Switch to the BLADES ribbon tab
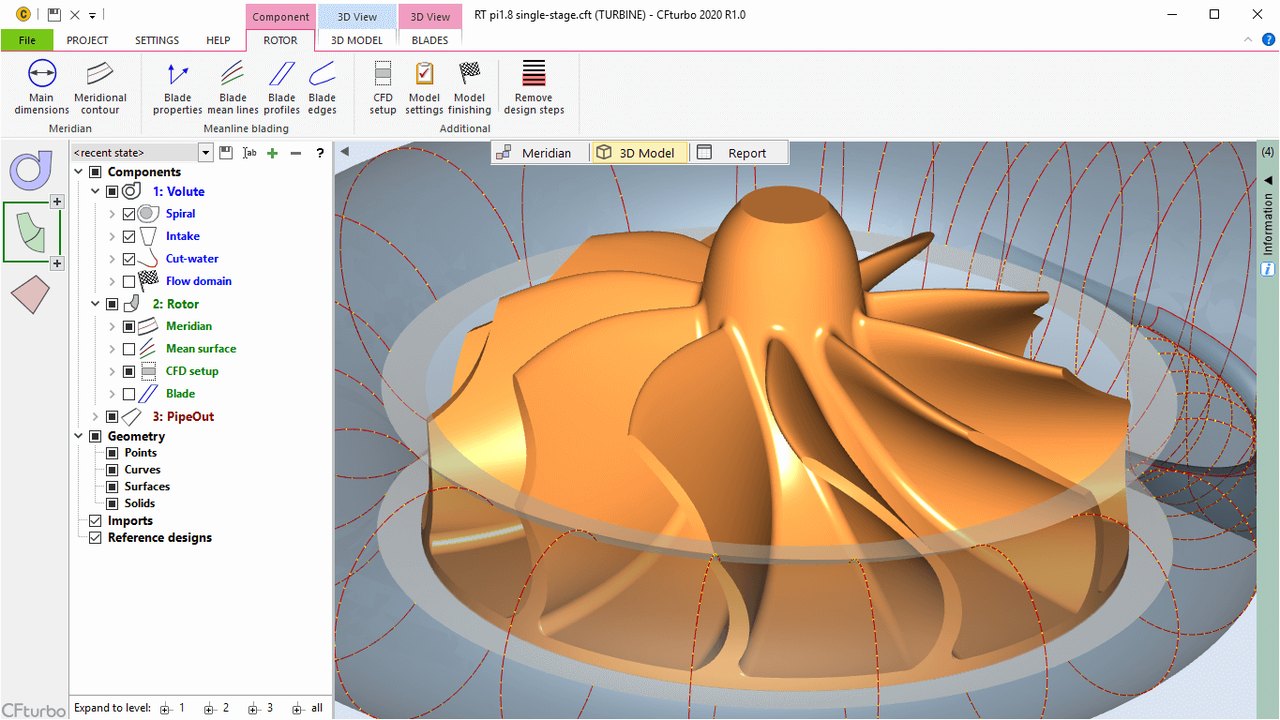This screenshot has width=1280, height=720. pyautogui.click(x=430, y=40)
